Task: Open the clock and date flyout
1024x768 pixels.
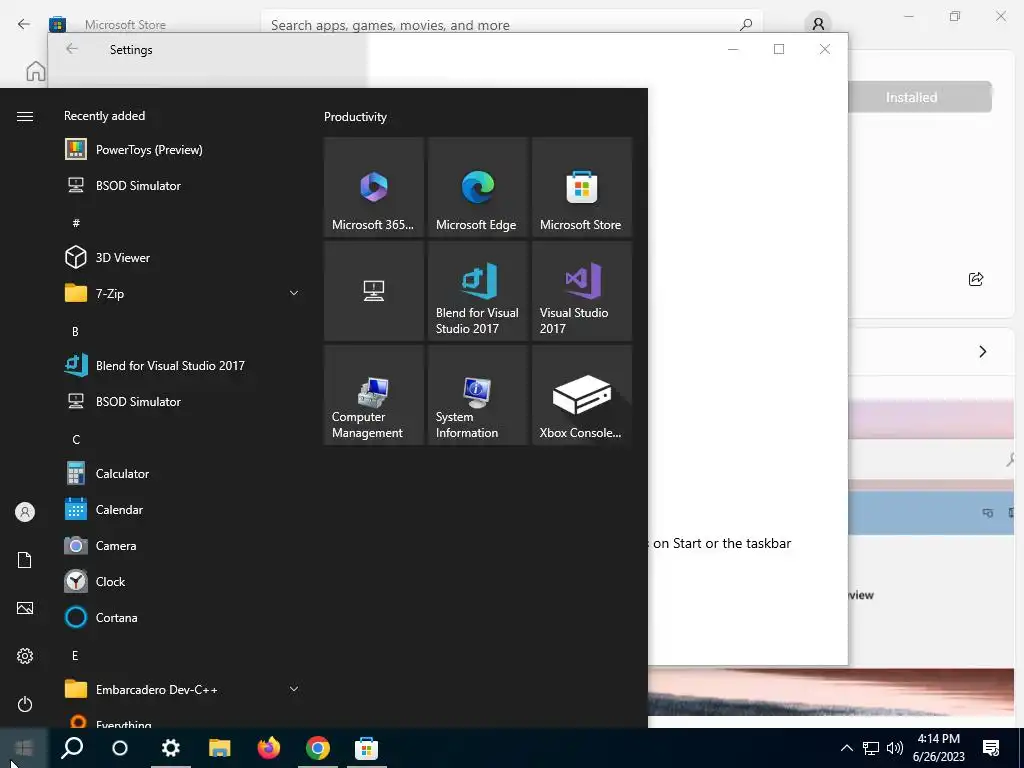Action: 938,748
